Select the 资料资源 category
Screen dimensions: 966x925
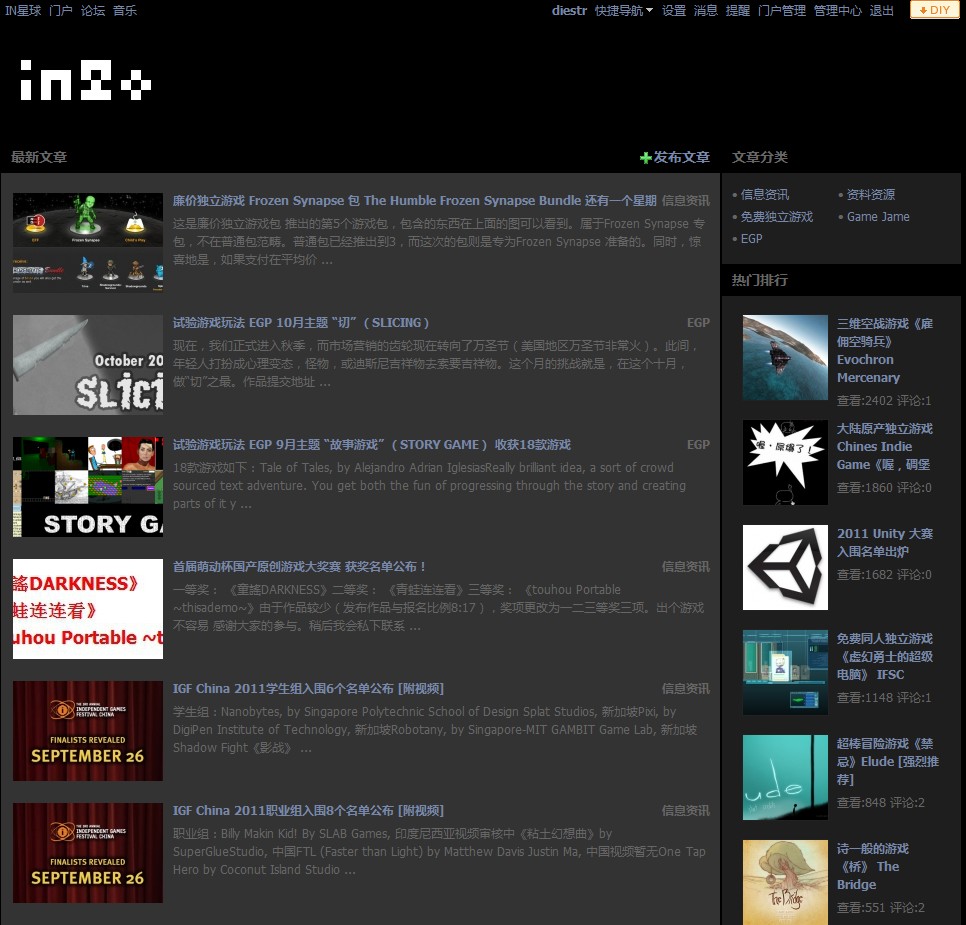pyautogui.click(x=871, y=195)
